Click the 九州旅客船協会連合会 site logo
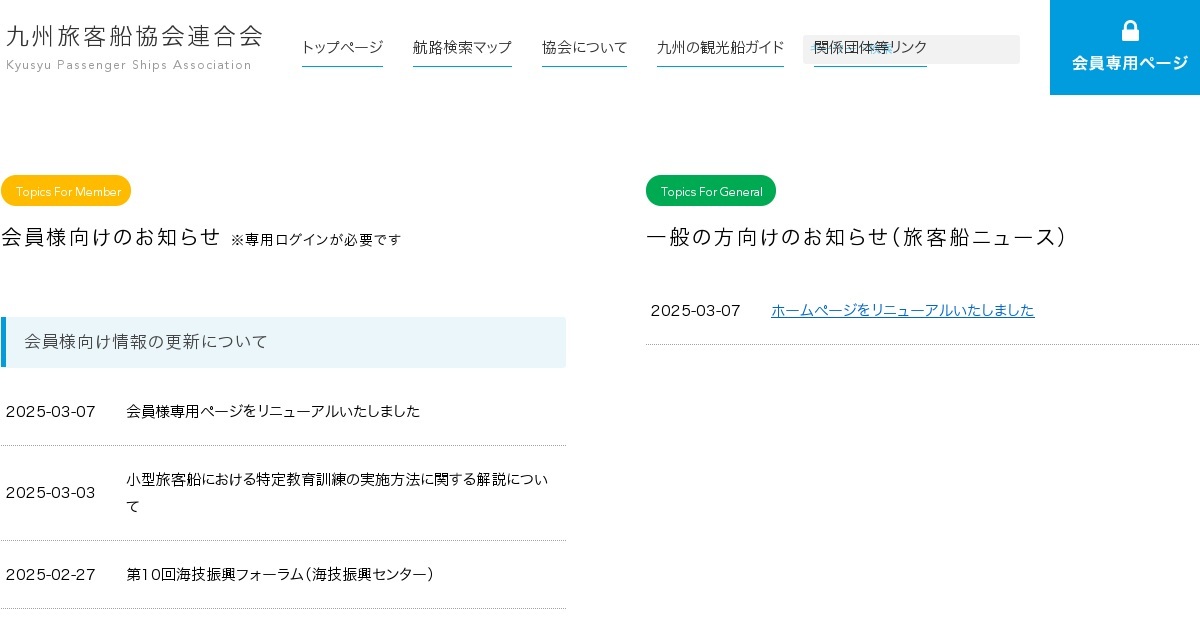Image resolution: width=1200 pixels, height=632 pixels. 134,36
